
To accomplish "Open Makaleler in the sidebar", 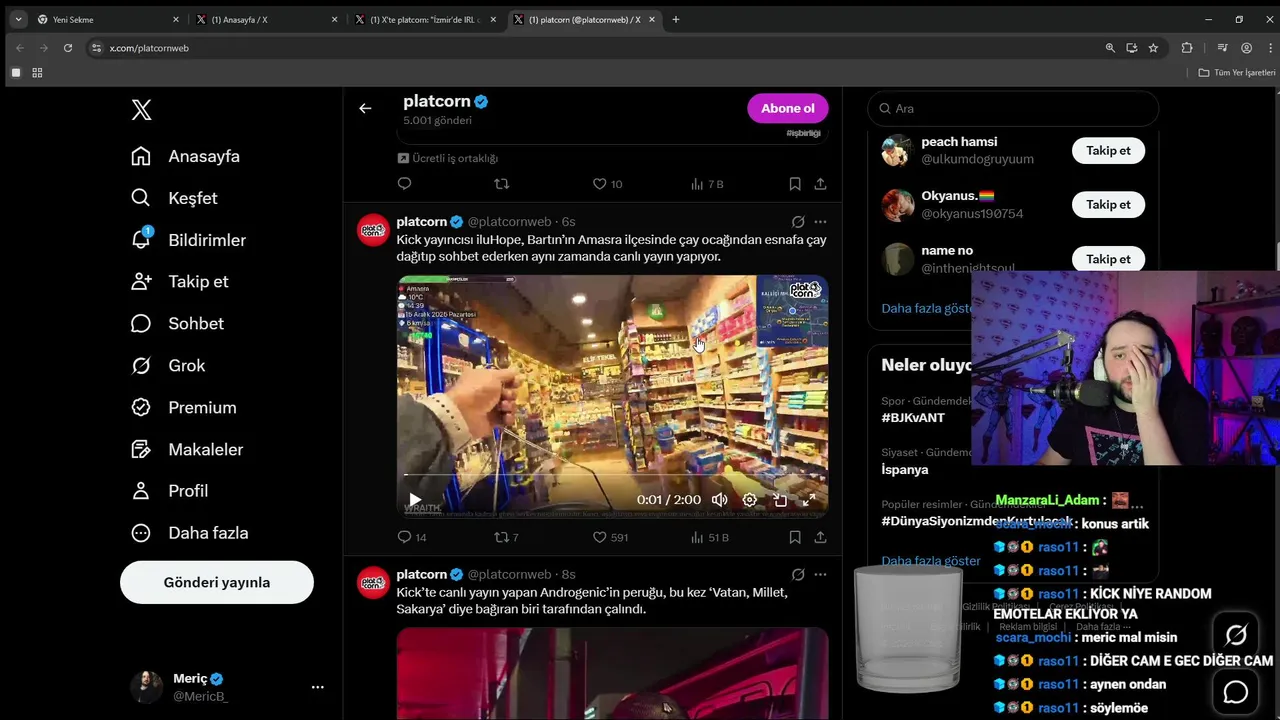I will [x=187, y=449].
